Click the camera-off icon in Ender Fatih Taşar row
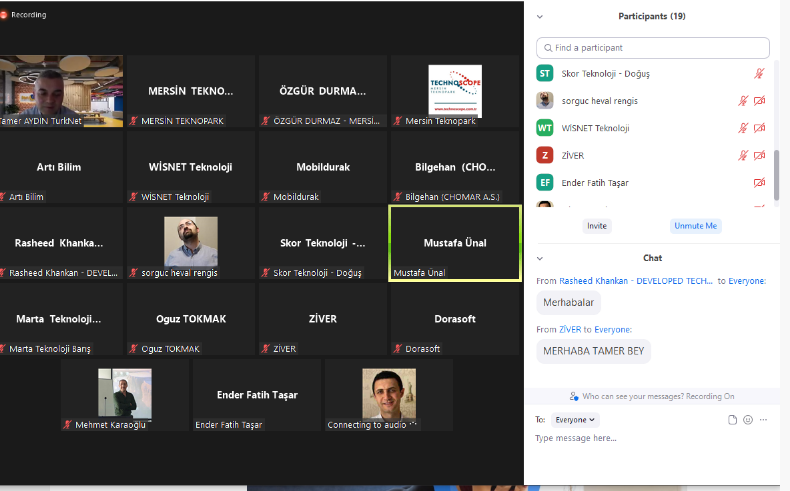 click(759, 182)
